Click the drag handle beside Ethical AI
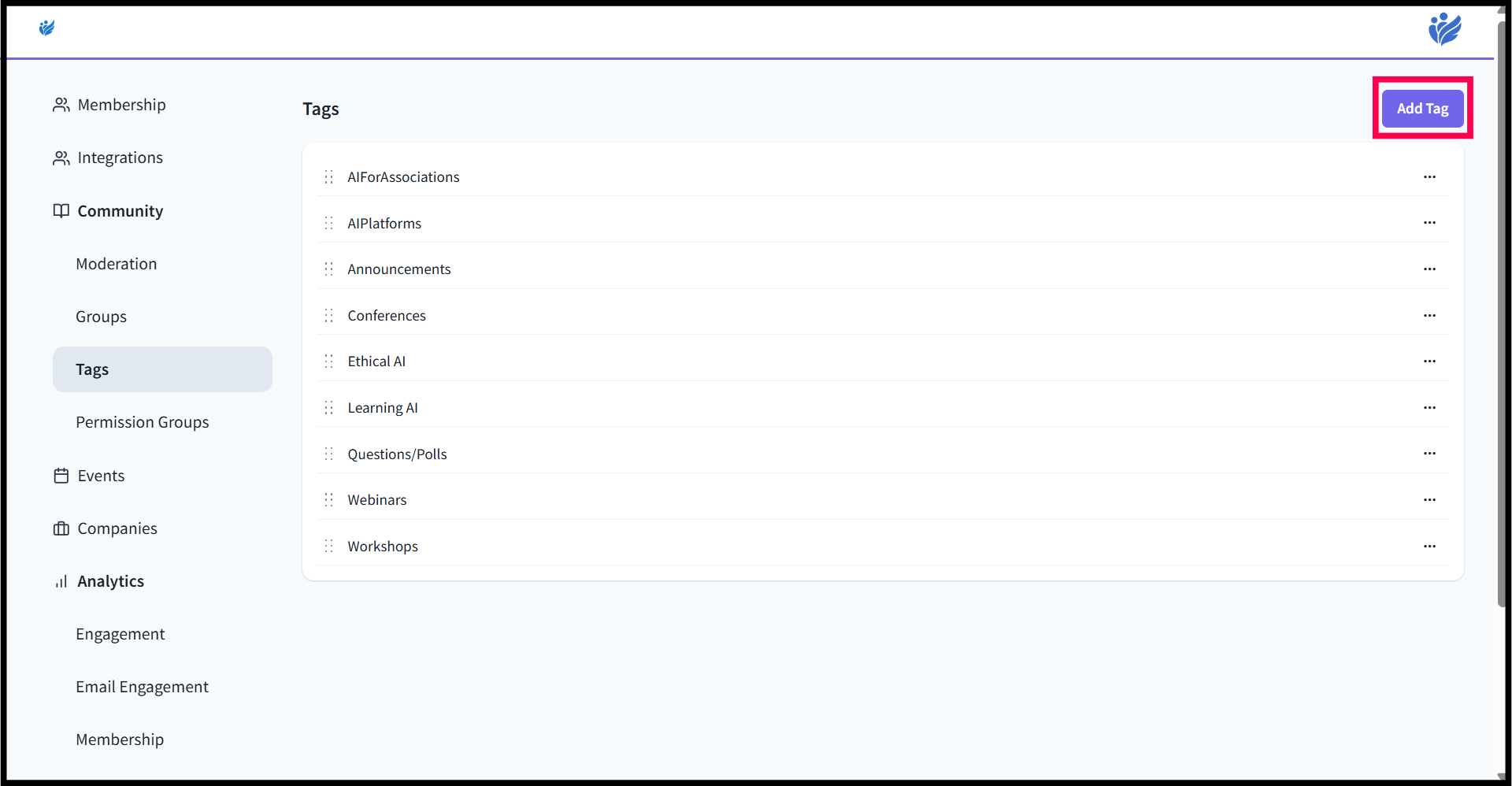This screenshot has width=1512, height=786. [x=329, y=361]
